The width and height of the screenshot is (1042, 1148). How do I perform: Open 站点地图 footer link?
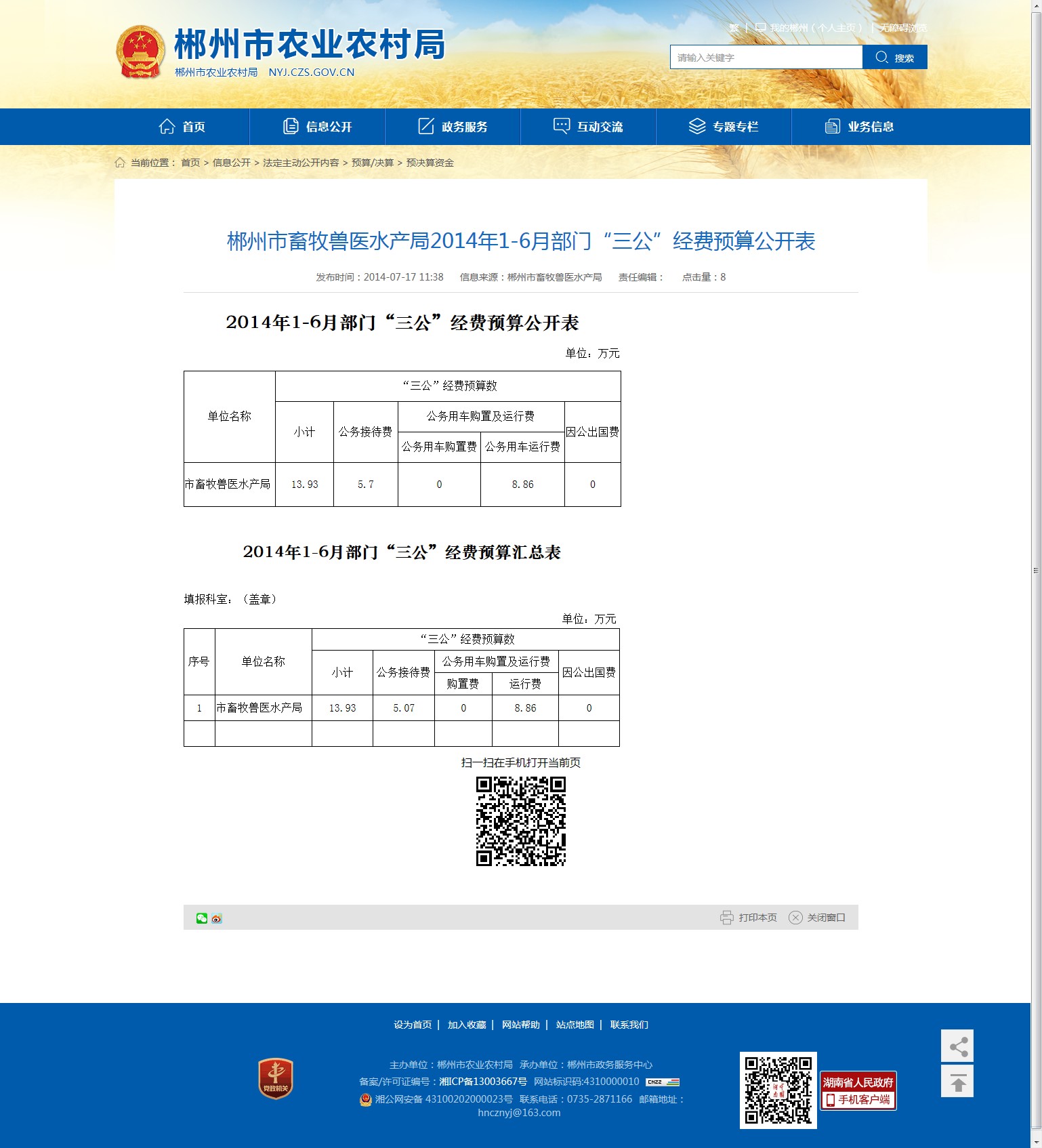coord(575,1025)
